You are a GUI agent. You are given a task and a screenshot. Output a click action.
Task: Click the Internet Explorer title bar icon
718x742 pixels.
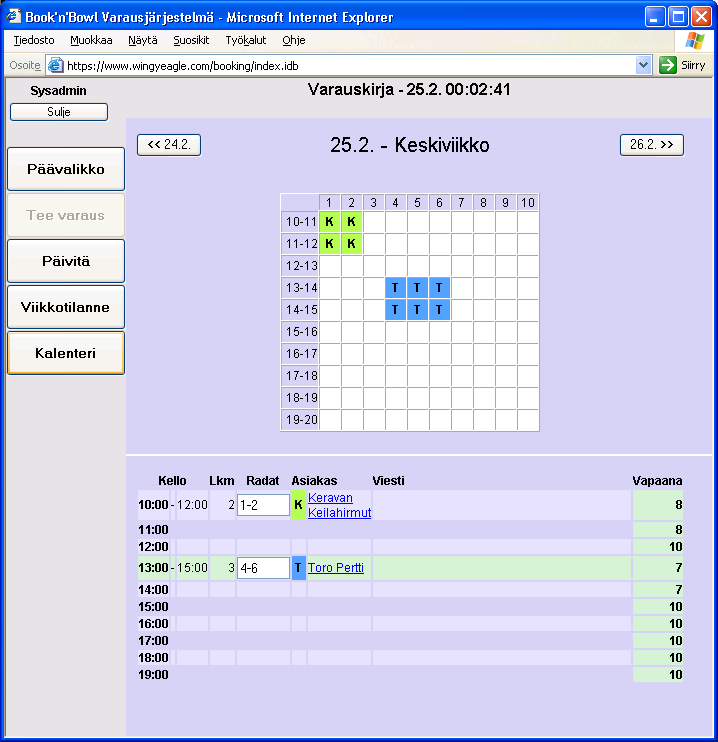pos(14,17)
